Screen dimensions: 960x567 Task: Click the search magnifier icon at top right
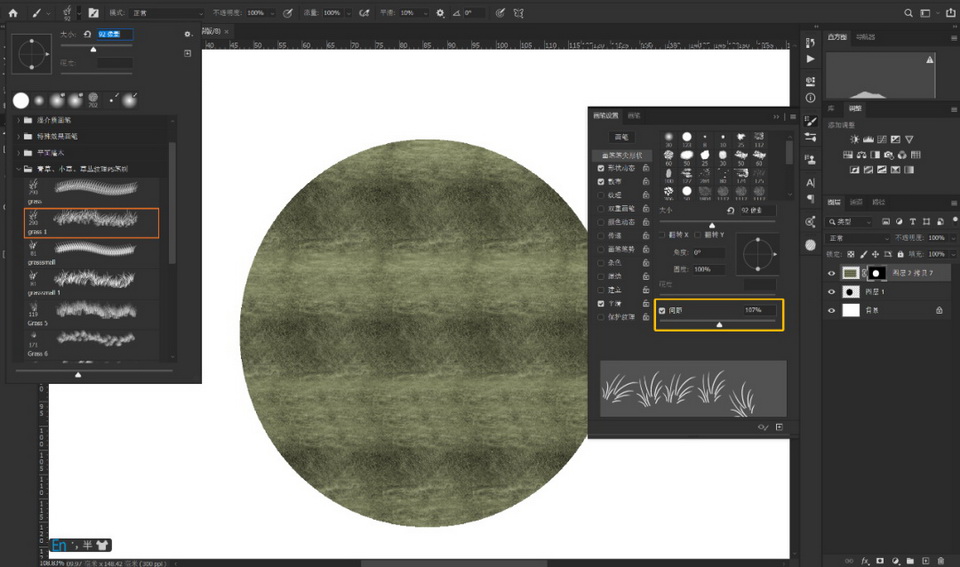point(908,13)
